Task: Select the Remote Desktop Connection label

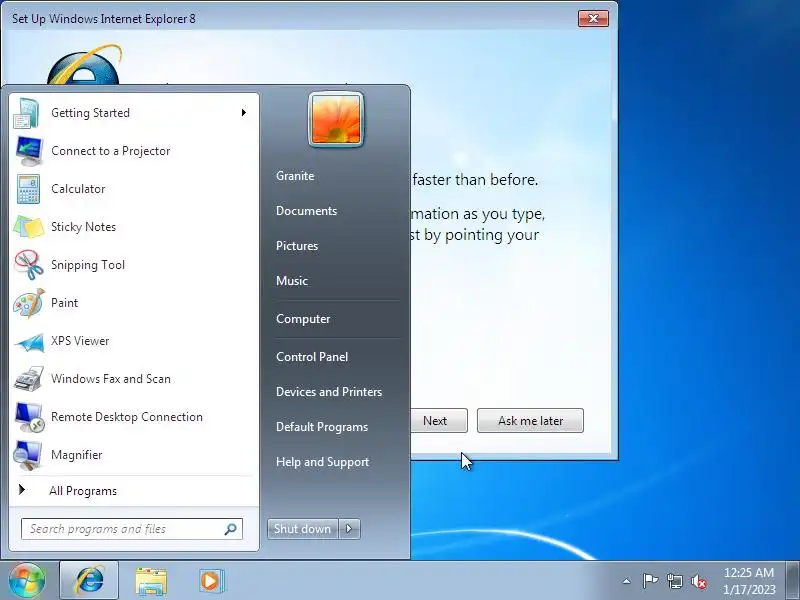Action: [127, 417]
